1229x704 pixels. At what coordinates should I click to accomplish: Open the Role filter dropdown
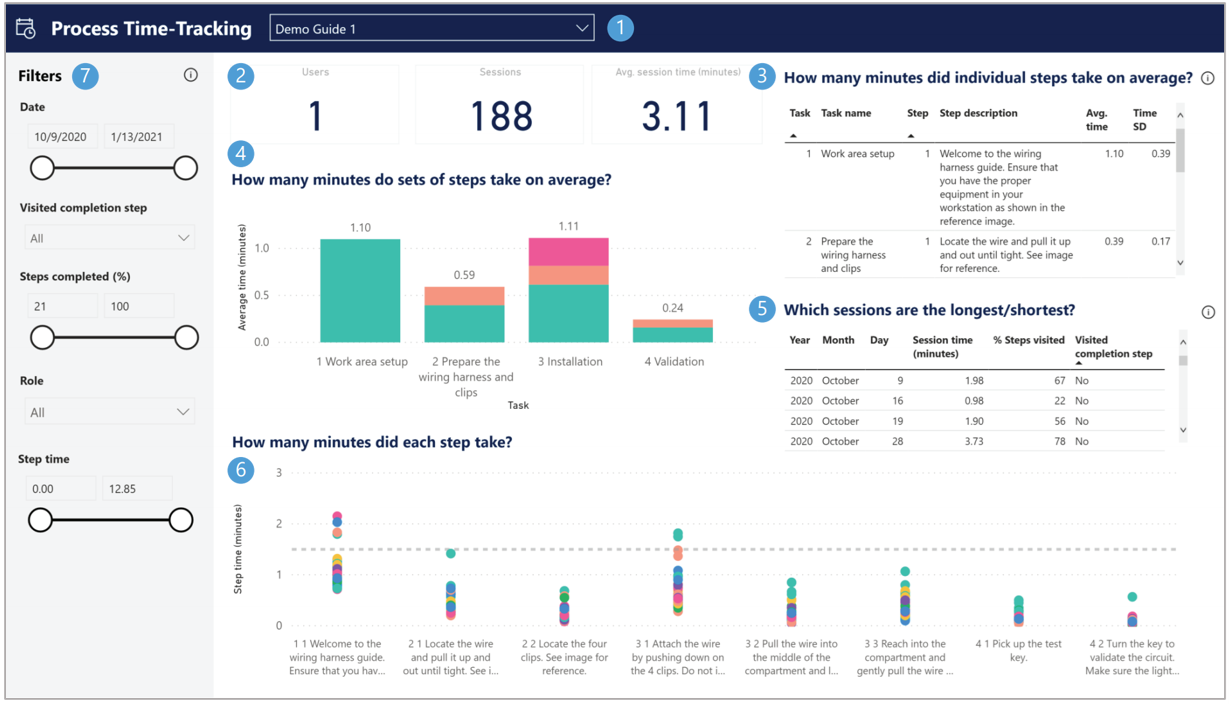point(108,410)
